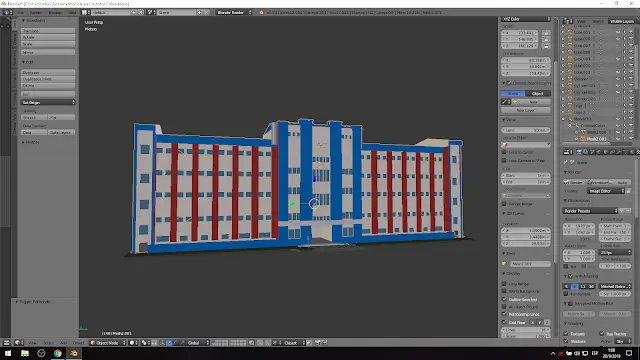Open the Render properties tab camera icon
Screen dimensions: 640x360
579,152
